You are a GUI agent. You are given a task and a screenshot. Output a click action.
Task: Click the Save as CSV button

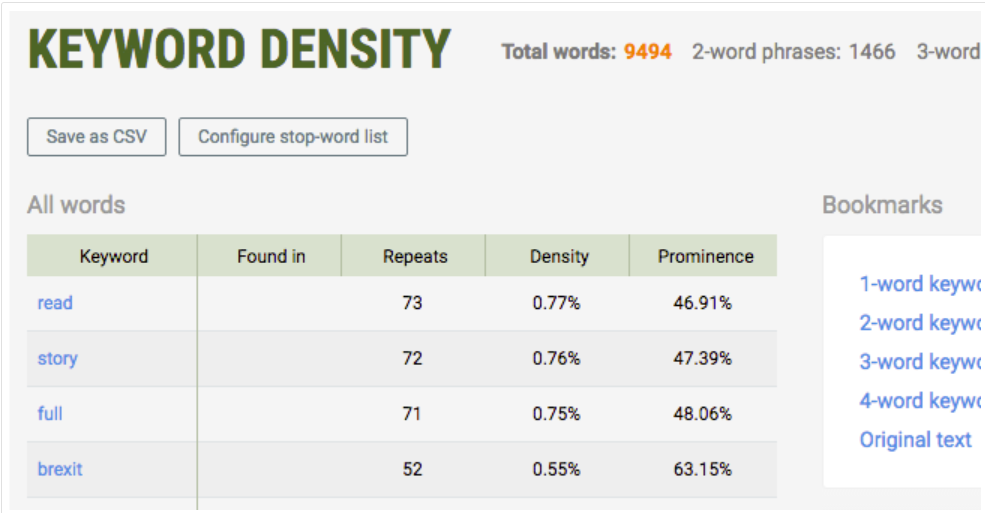point(97,137)
